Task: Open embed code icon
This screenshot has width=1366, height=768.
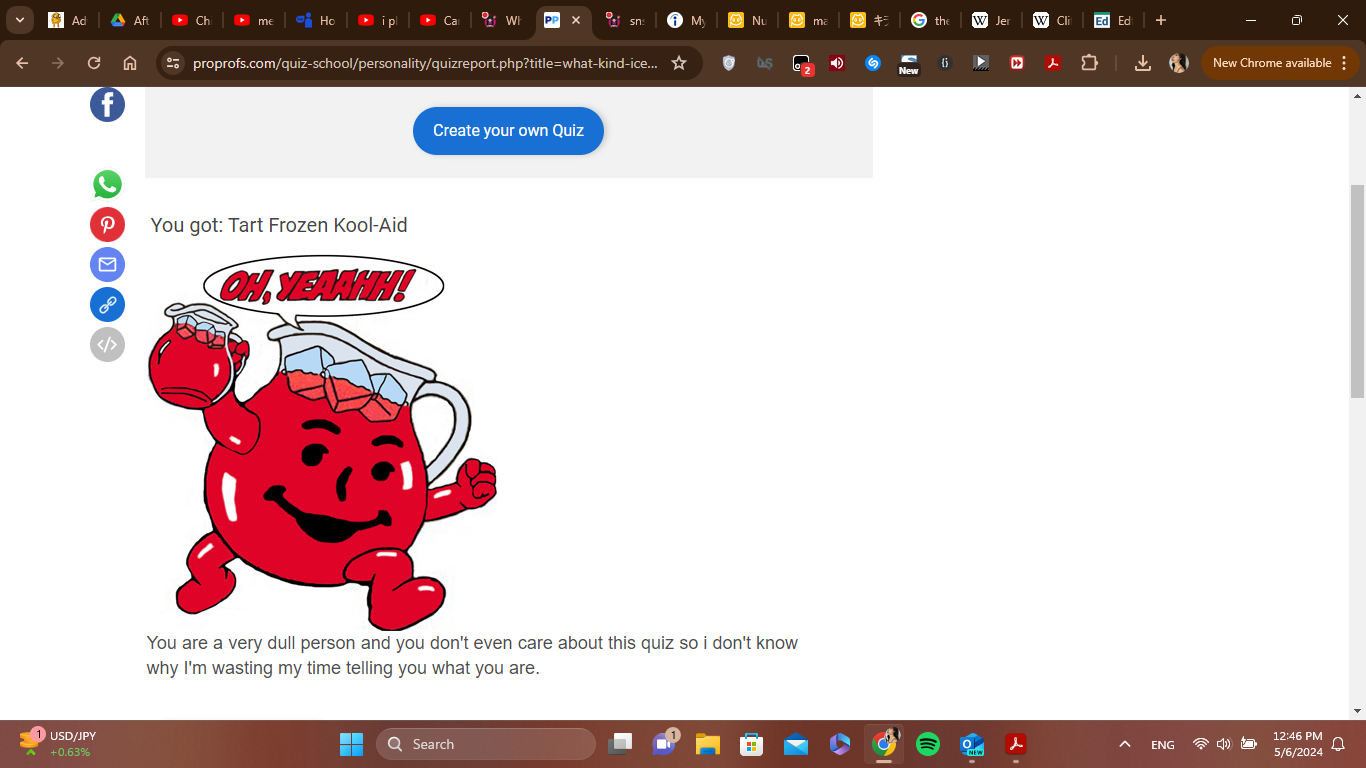Action: tap(107, 344)
